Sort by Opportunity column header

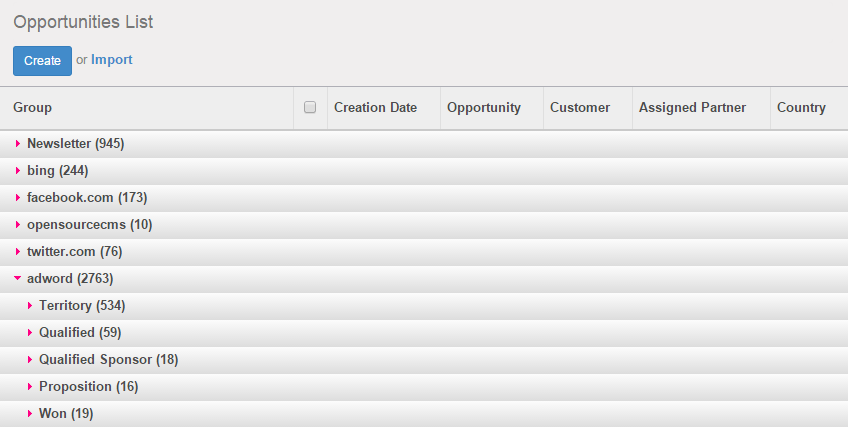pyautogui.click(x=484, y=108)
